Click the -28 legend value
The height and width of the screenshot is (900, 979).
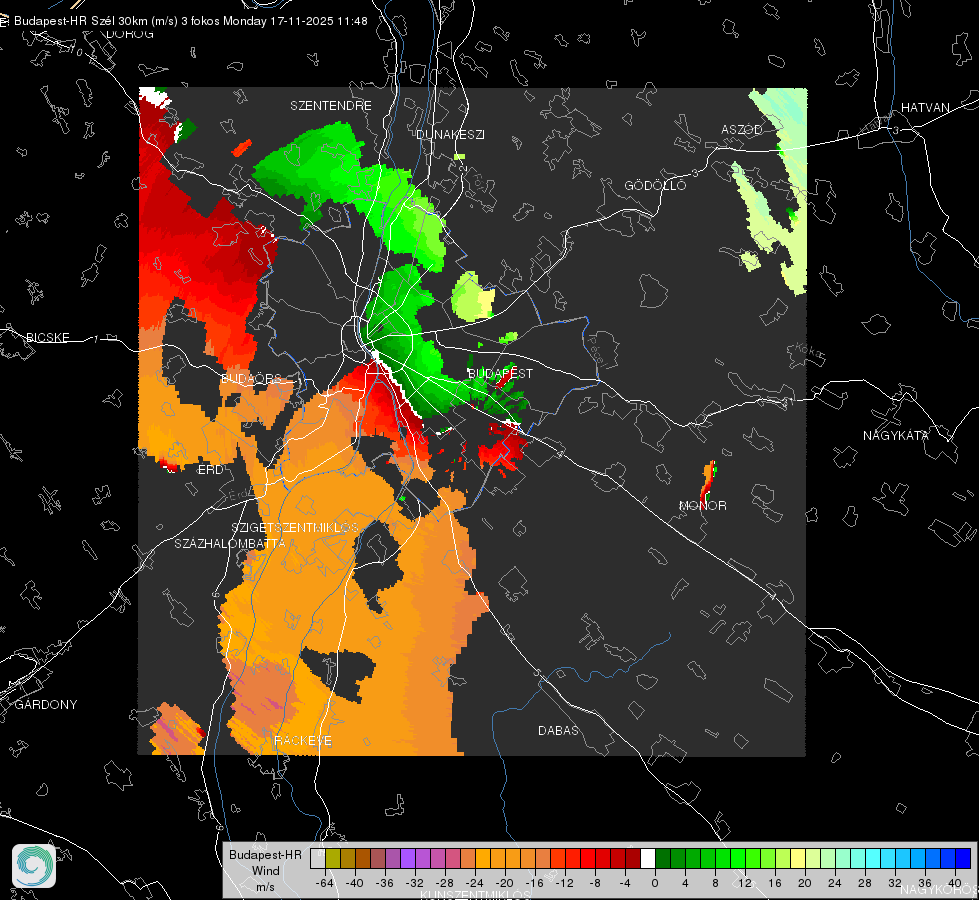(x=445, y=883)
